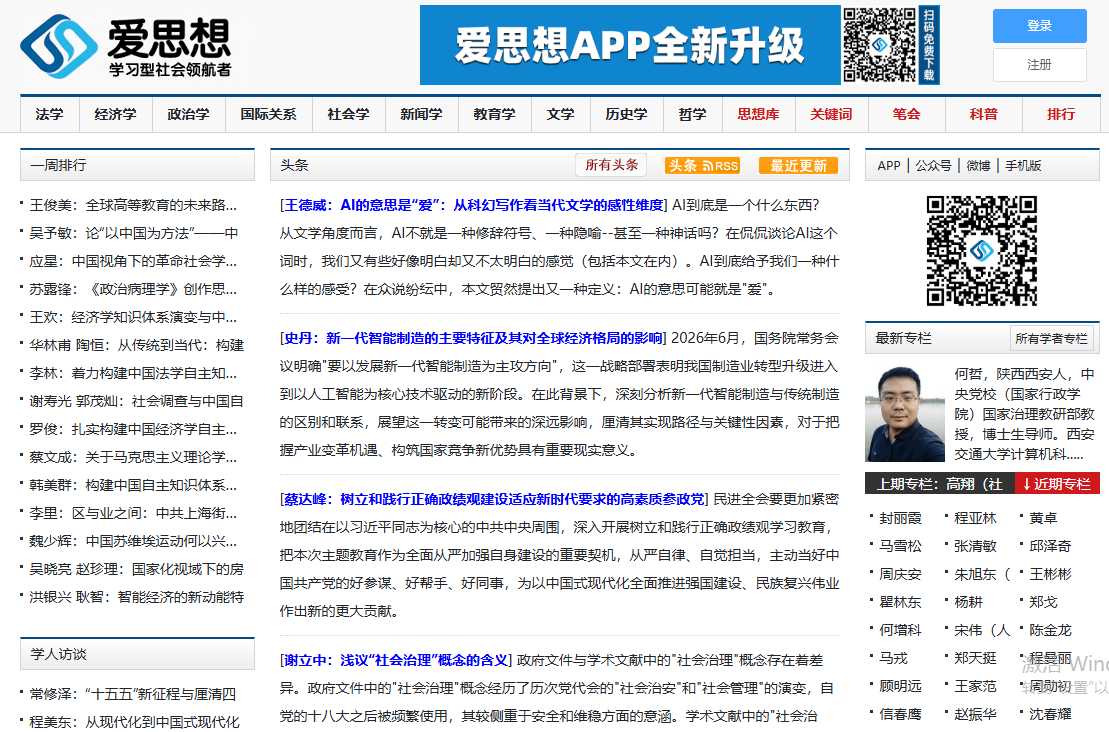Open the 关键词 navigation tab
1109x732 pixels.
(831, 115)
